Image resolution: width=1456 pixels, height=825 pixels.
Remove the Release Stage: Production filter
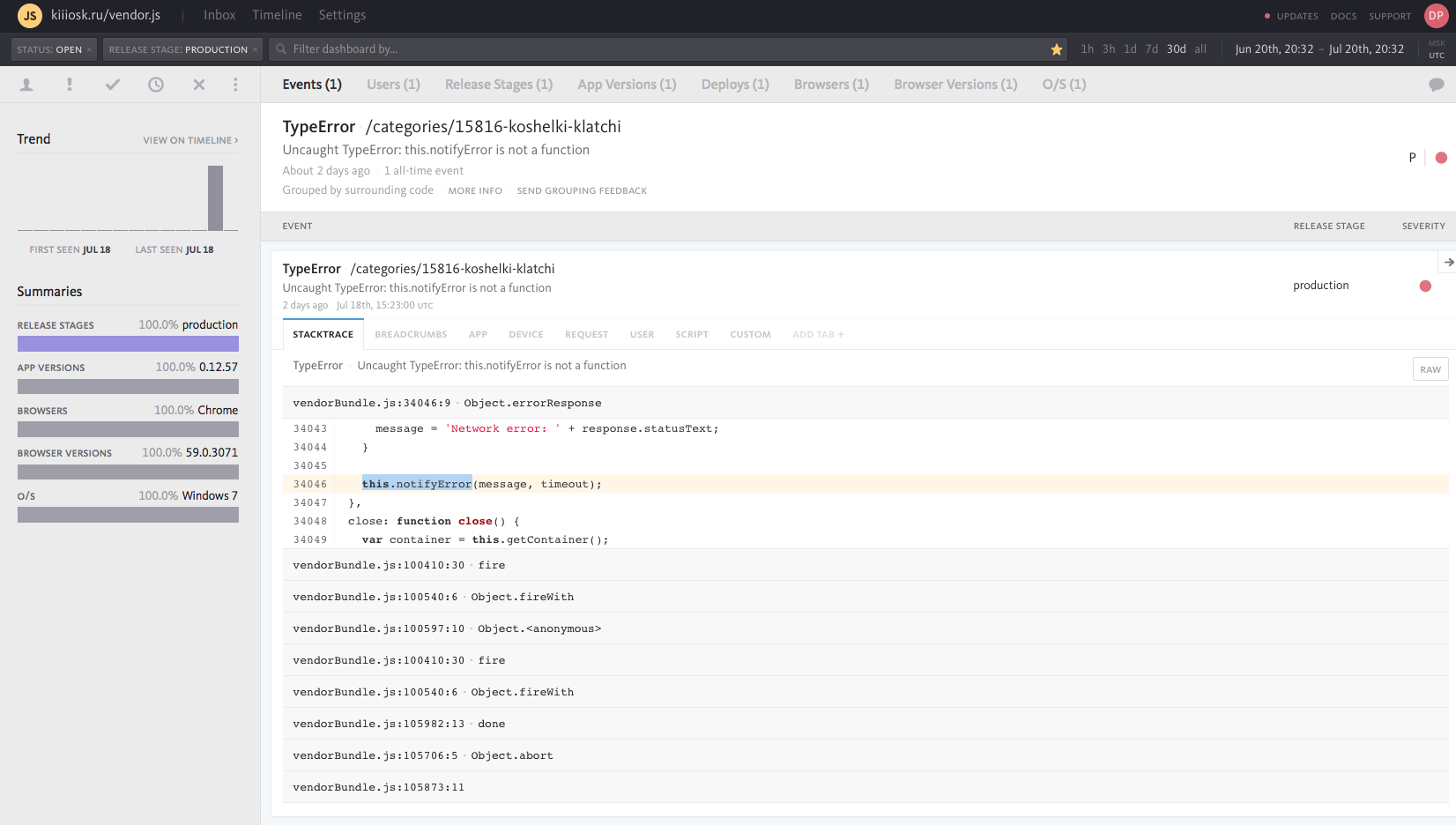click(255, 49)
